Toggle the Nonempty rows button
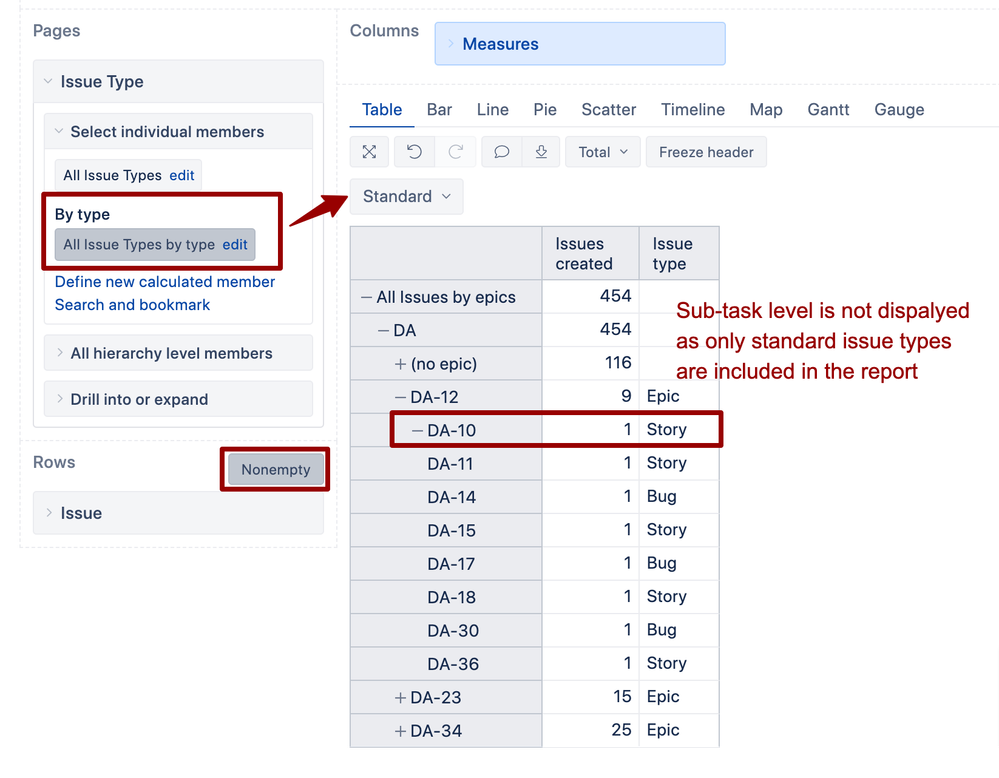999x778 pixels. coord(275,470)
